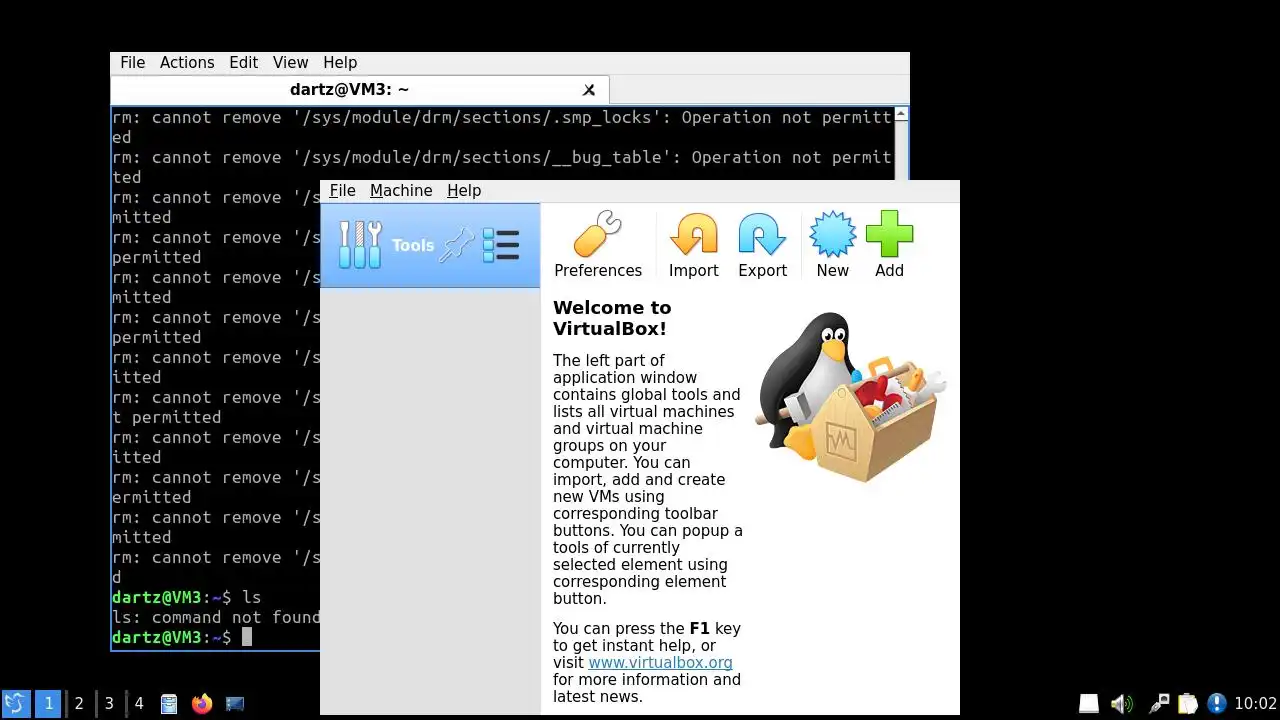Click the removable drive tray icon

click(1088, 704)
